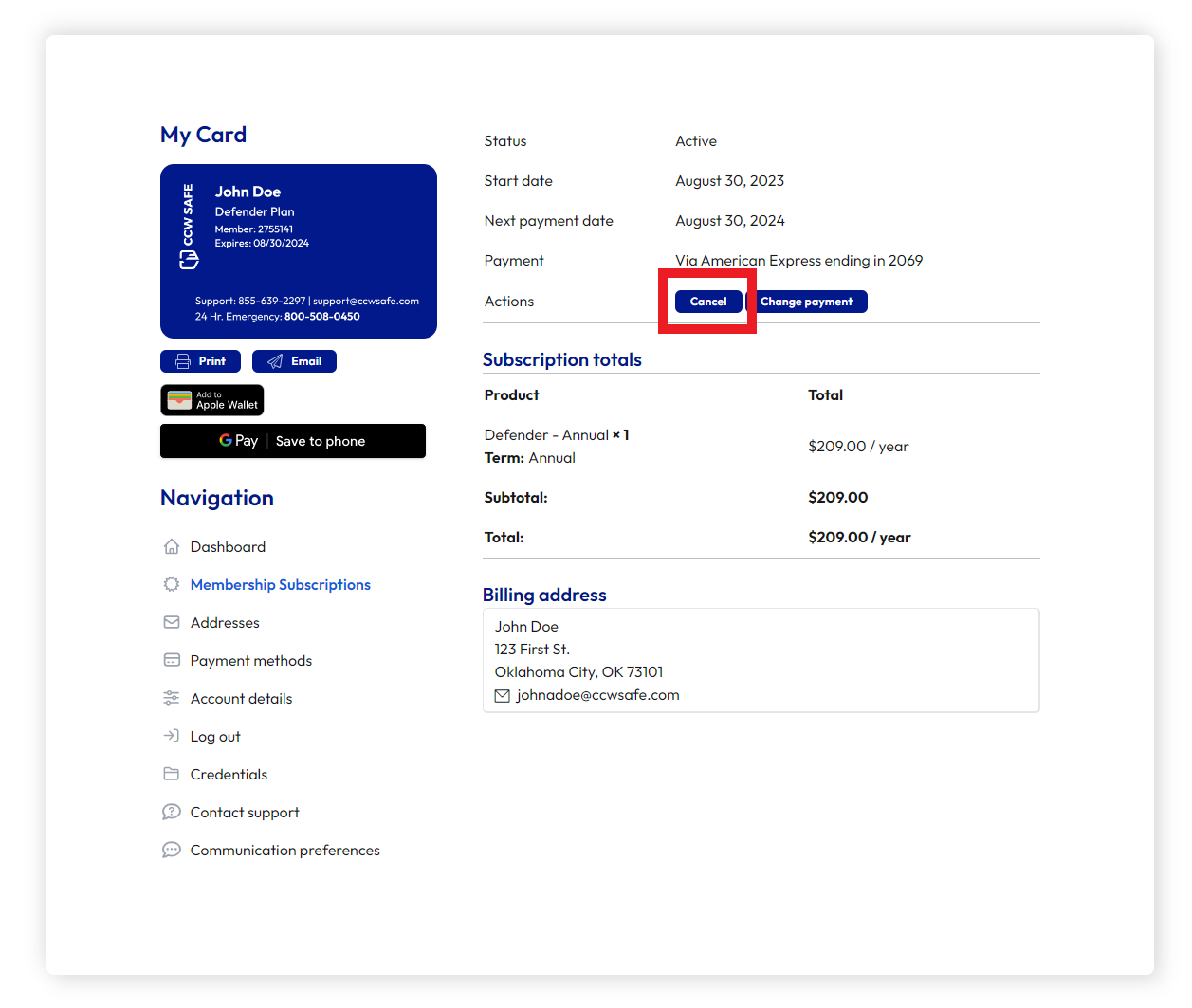Image resolution: width=1192 pixels, height=1008 pixels.
Task: Open the Account details link
Action: tap(241, 698)
